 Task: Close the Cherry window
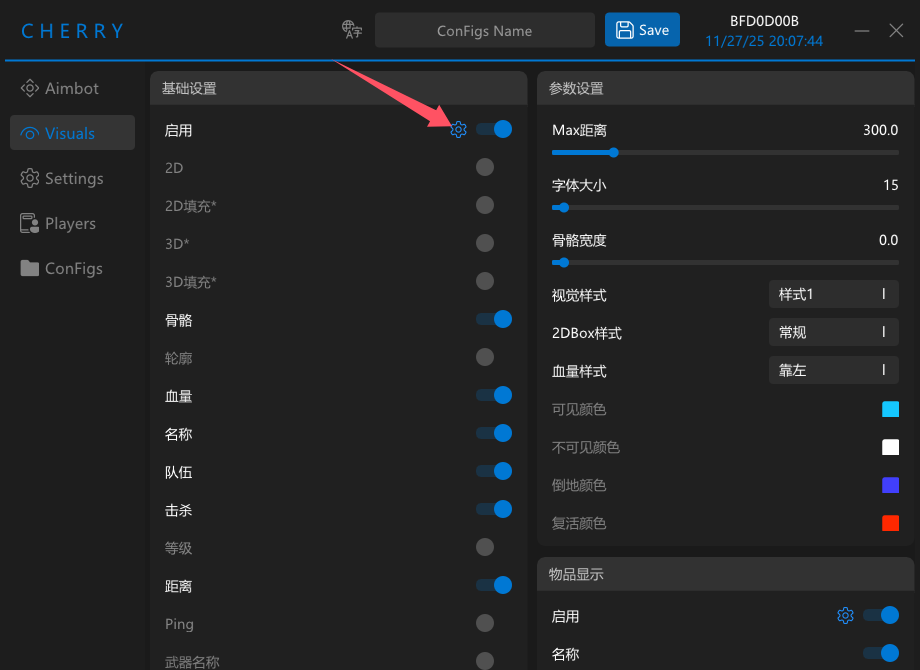point(895,31)
